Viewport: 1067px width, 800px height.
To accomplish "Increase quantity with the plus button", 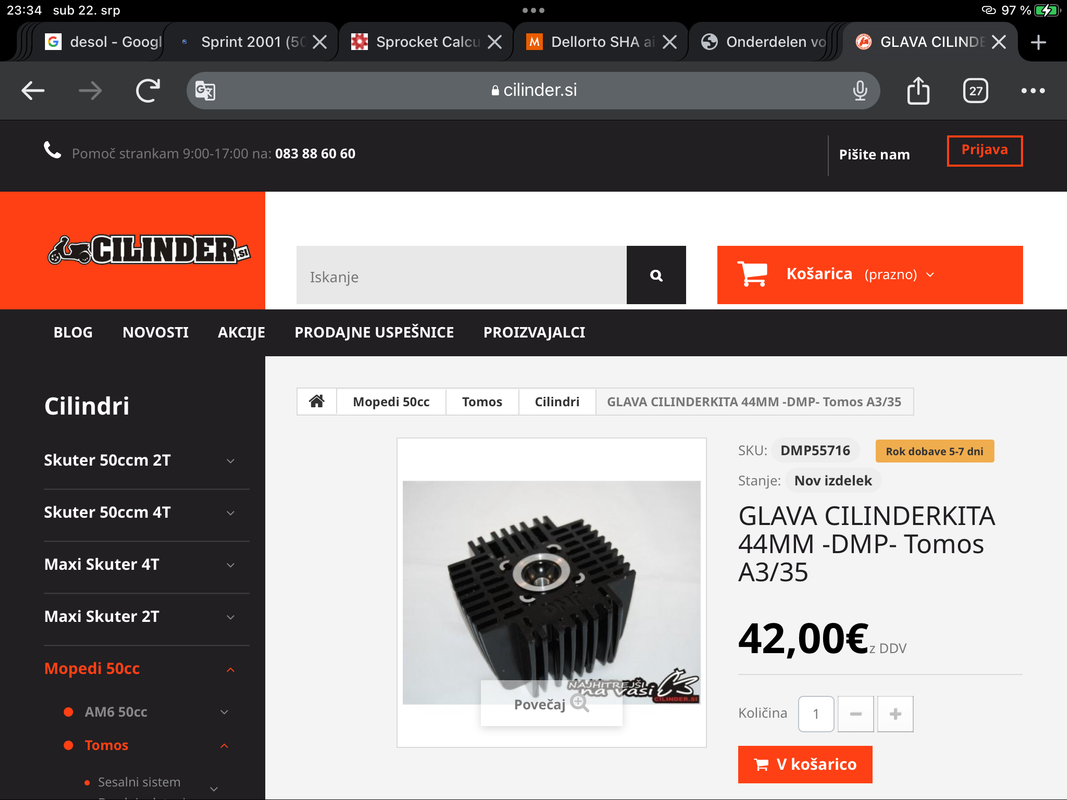I will pos(896,714).
